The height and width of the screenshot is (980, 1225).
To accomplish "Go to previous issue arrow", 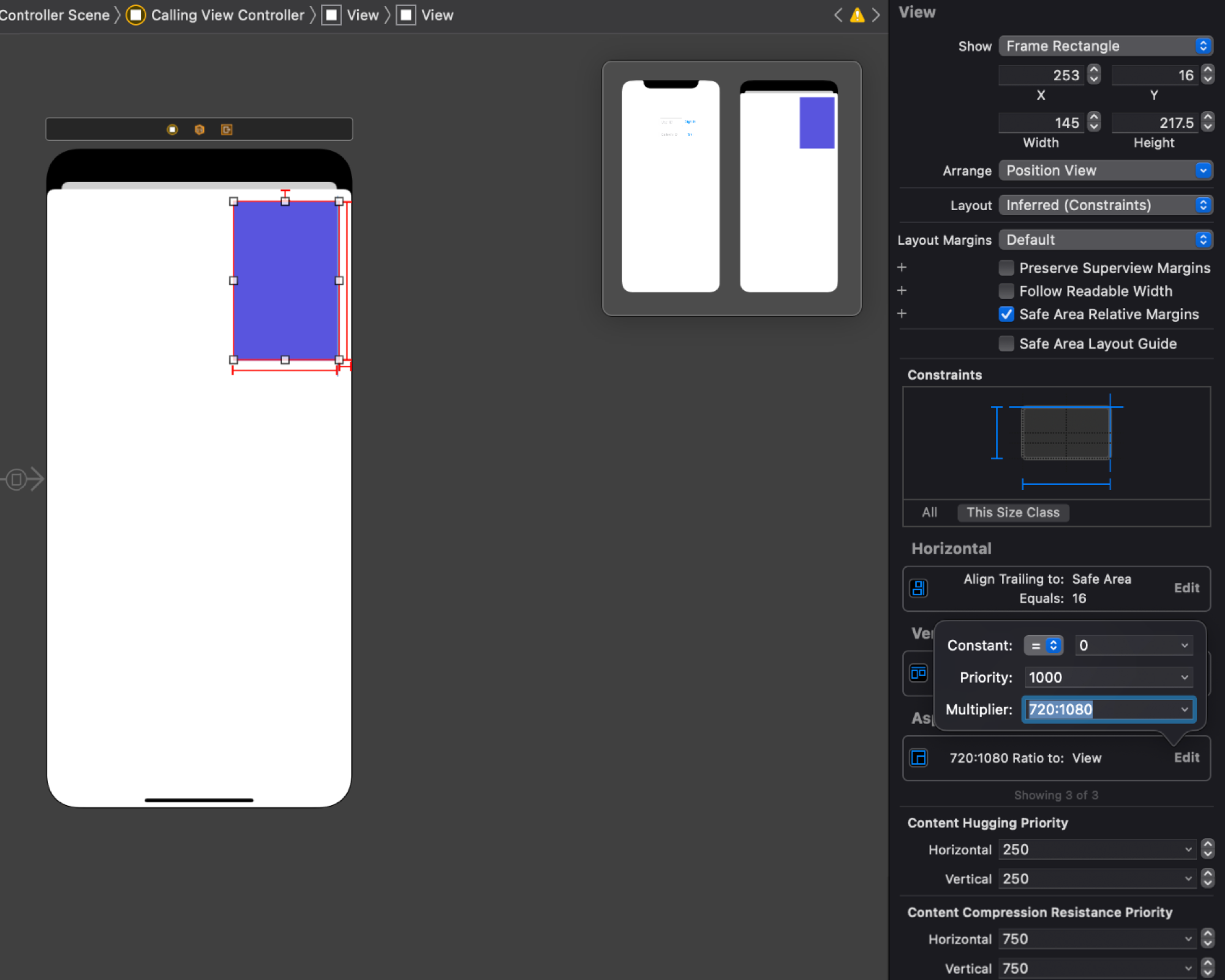I will click(838, 15).
